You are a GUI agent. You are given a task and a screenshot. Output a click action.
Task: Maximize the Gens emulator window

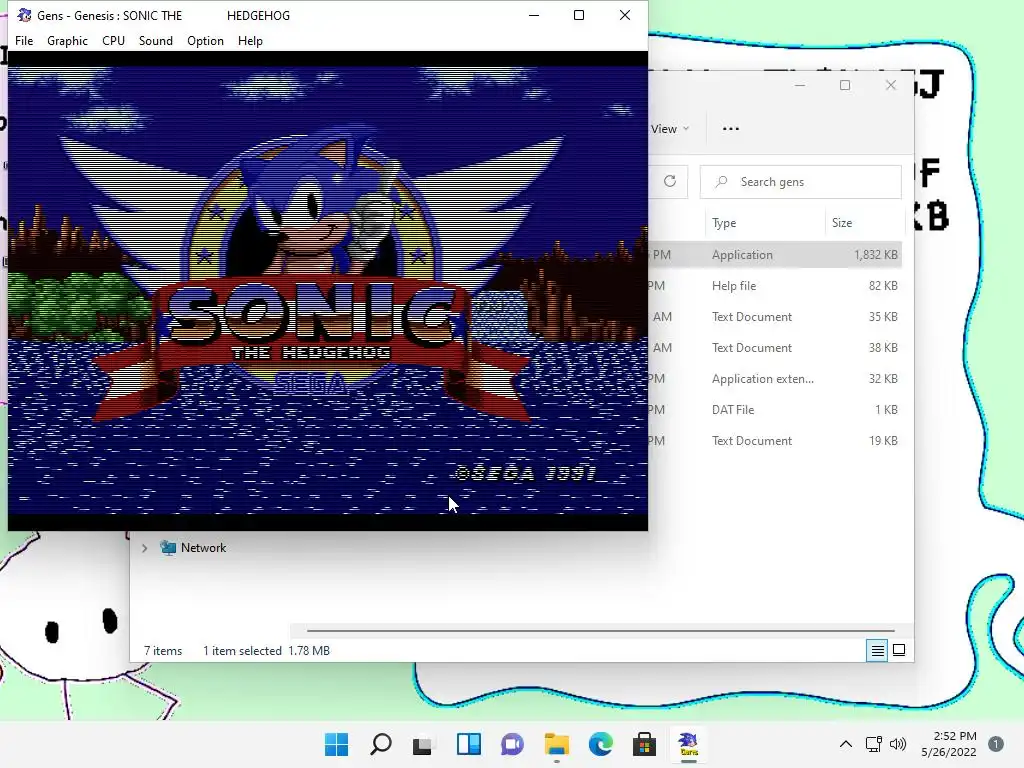coord(579,15)
